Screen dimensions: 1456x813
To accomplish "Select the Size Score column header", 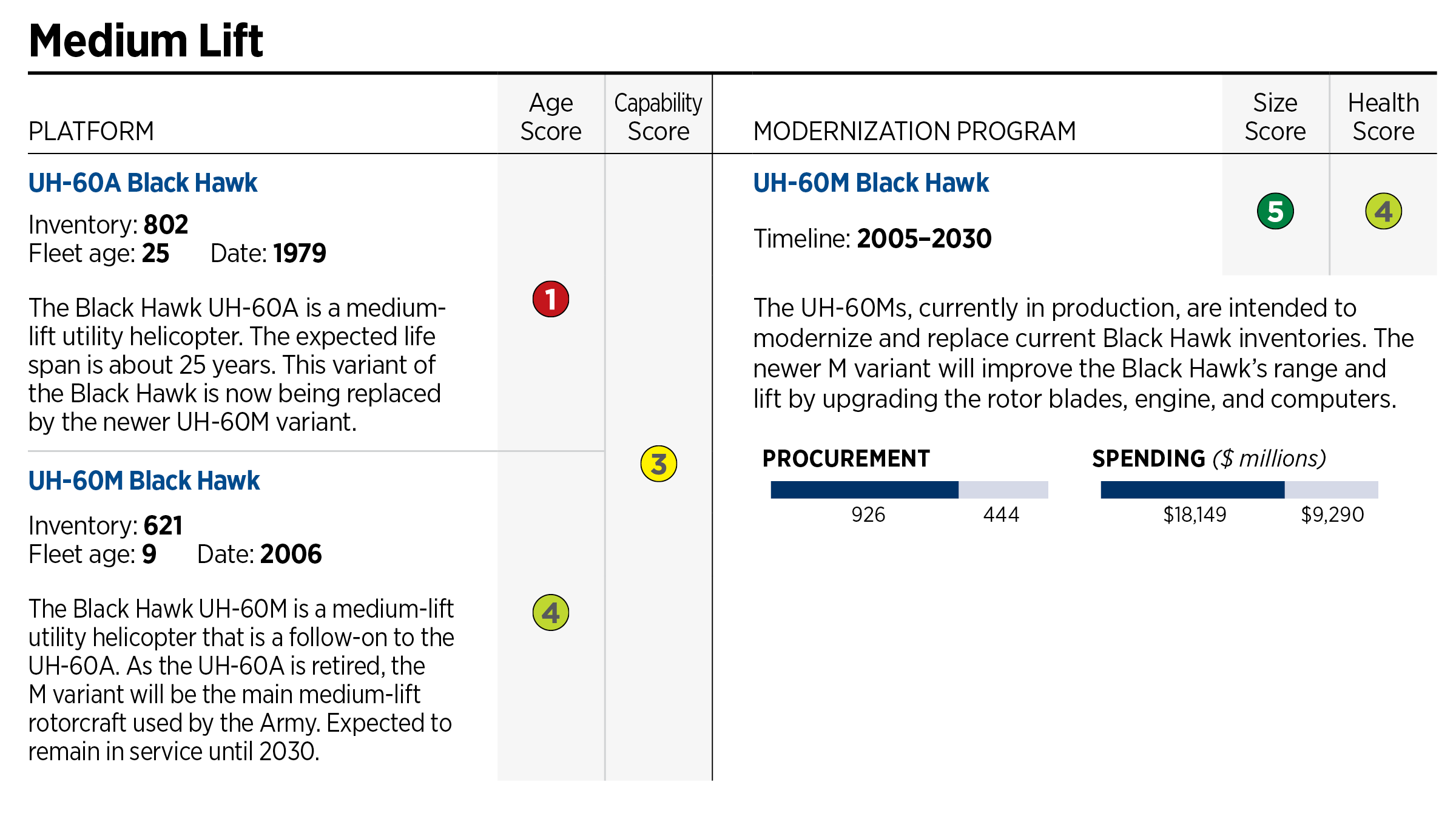I will tap(1275, 116).
